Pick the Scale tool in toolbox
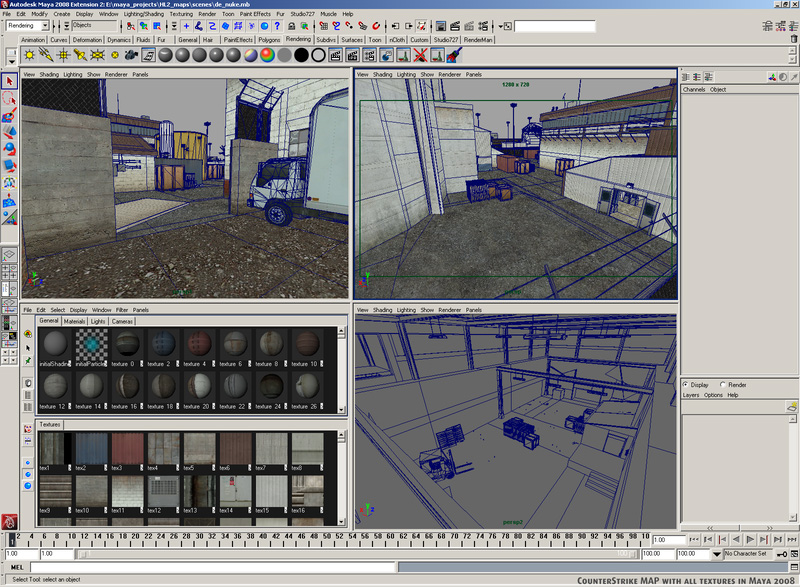The width and height of the screenshot is (800, 587). pyautogui.click(x=9, y=165)
